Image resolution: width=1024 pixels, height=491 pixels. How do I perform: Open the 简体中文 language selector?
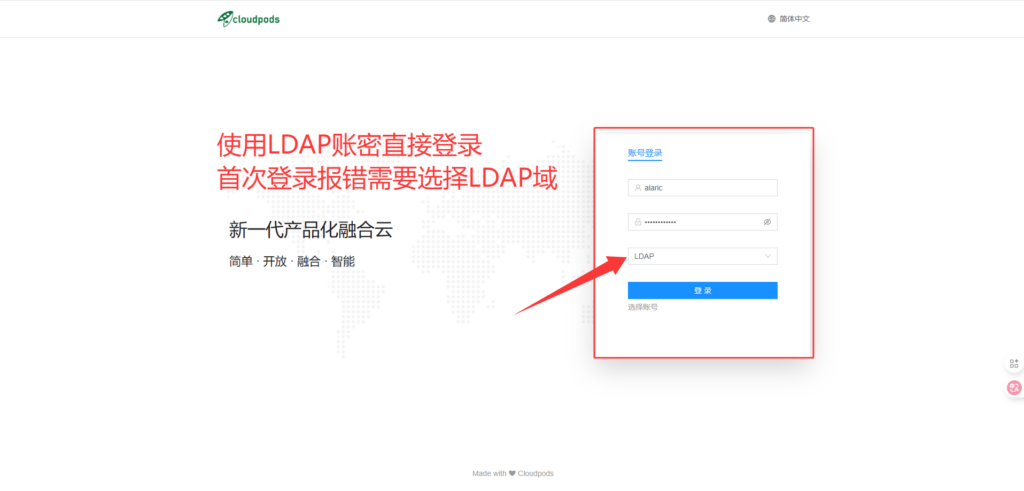click(795, 18)
